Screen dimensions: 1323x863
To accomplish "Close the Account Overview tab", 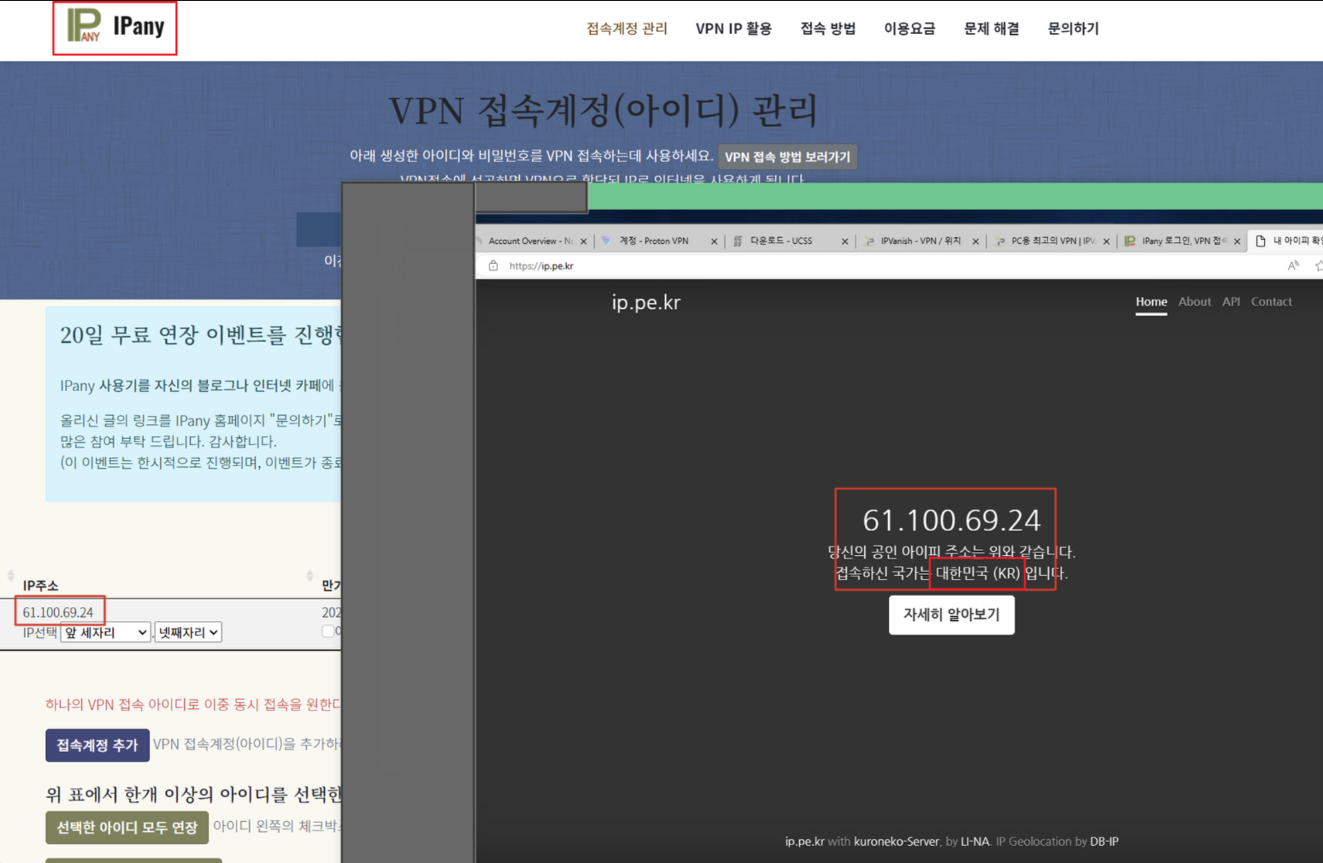I will (584, 242).
